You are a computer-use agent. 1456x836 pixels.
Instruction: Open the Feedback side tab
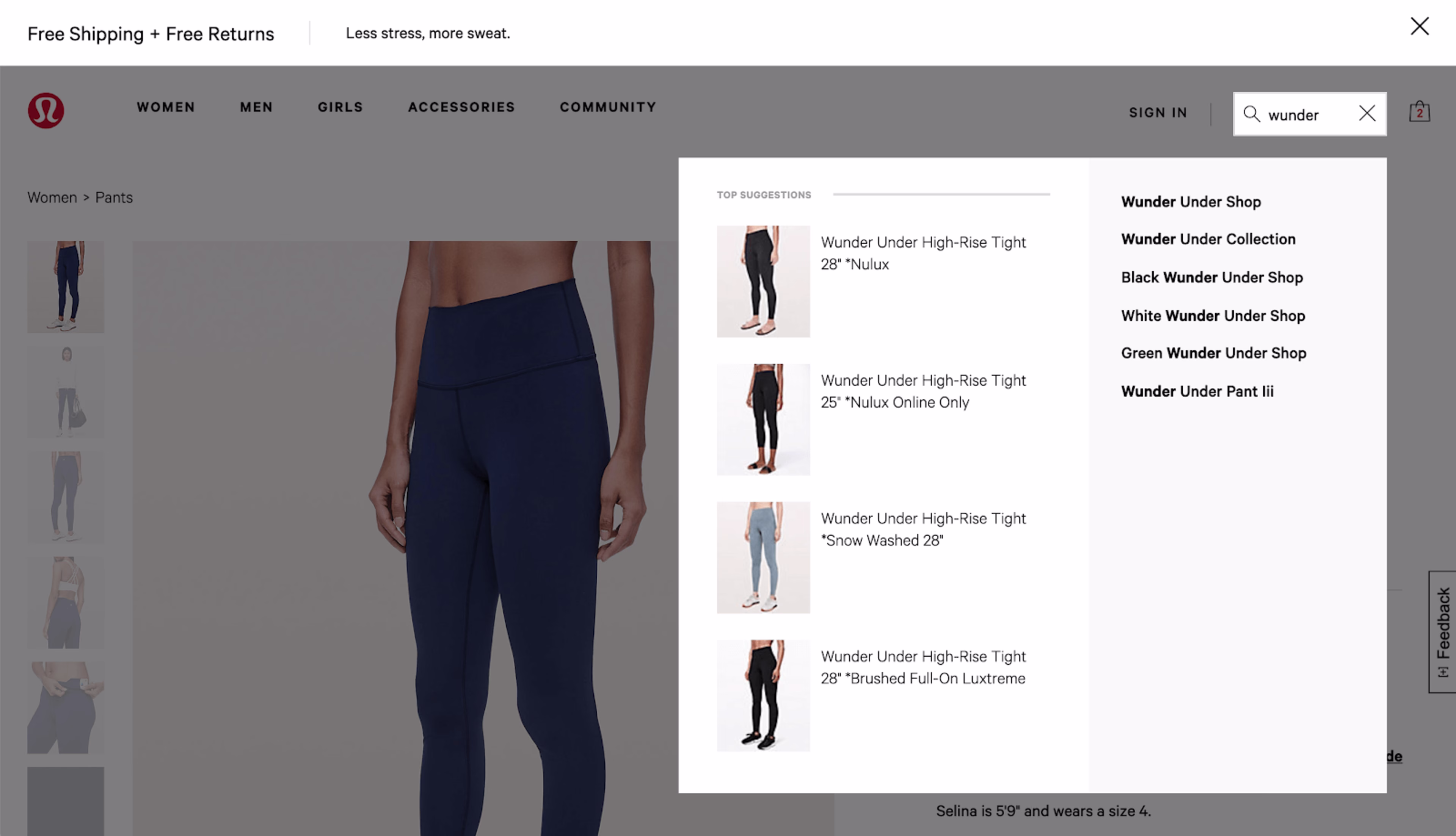pyautogui.click(x=1442, y=632)
